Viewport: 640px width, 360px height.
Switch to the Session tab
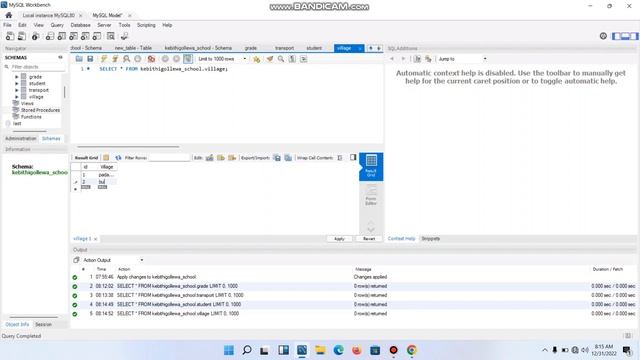43,324
